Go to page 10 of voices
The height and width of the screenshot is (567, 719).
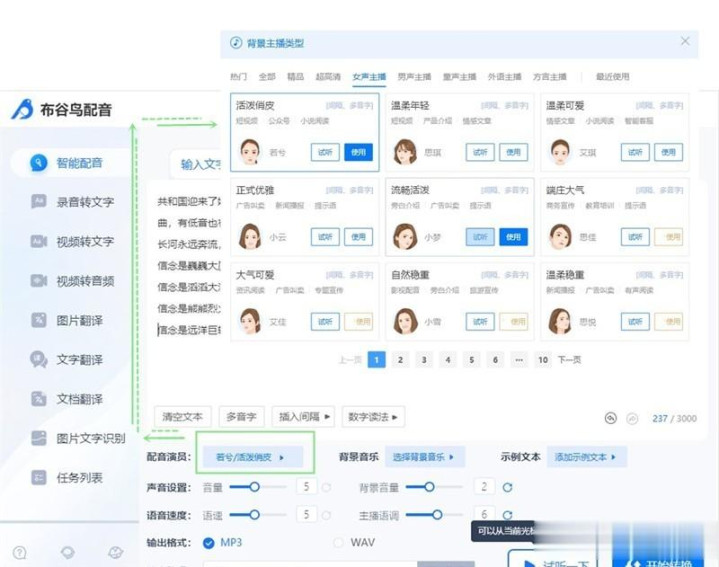[543, 360]
